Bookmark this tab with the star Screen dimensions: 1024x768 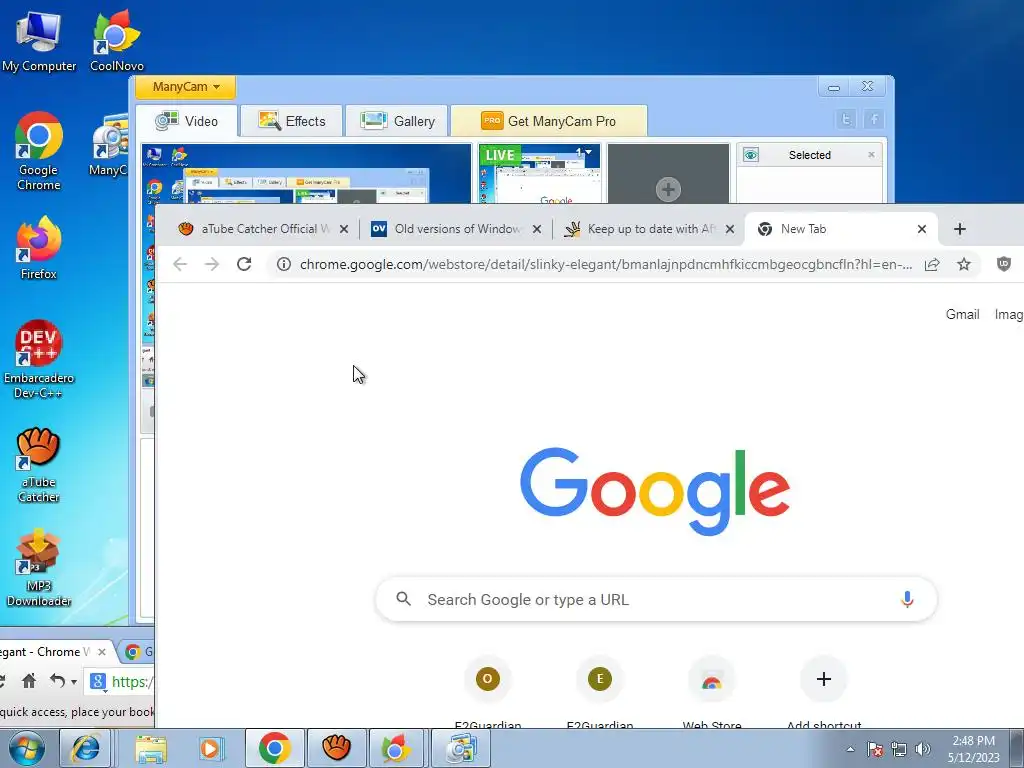[964, 264]
